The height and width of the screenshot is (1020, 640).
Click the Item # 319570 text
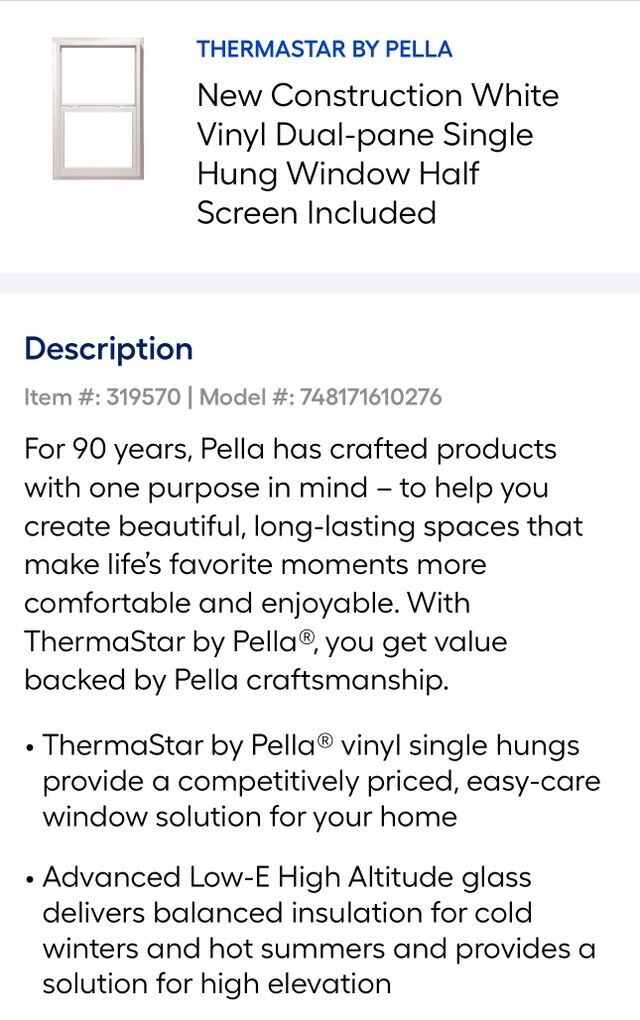click(102, 397)
